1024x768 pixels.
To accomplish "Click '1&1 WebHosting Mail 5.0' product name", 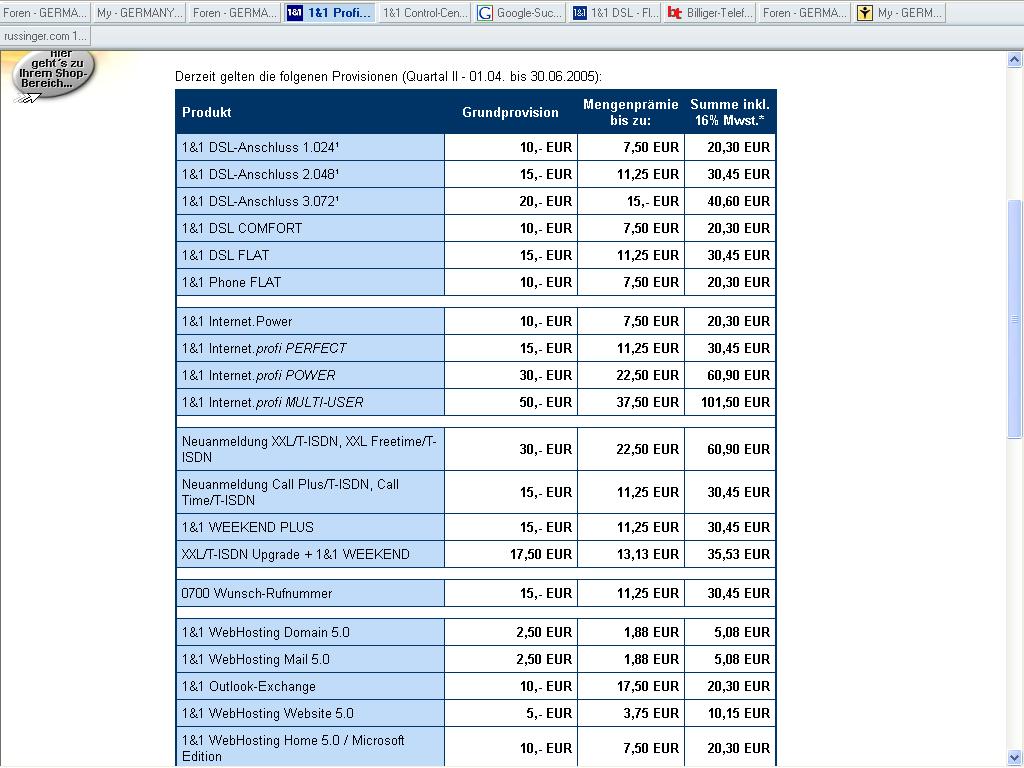I will [255, 660].
